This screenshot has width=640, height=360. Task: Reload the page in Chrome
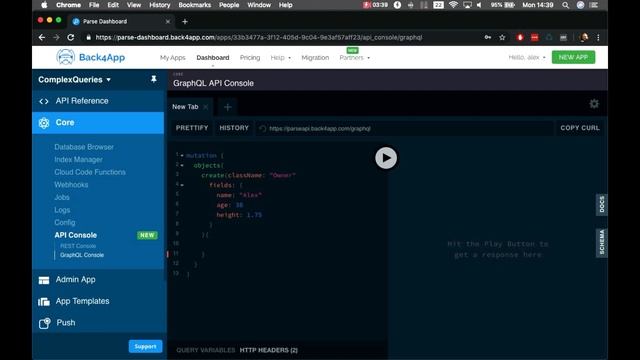pos(71,37)
